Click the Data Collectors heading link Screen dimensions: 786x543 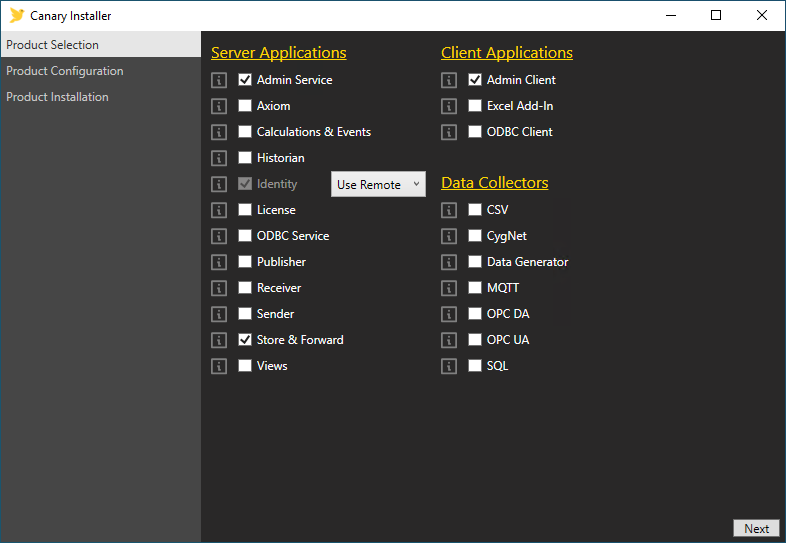pos(494,183)
